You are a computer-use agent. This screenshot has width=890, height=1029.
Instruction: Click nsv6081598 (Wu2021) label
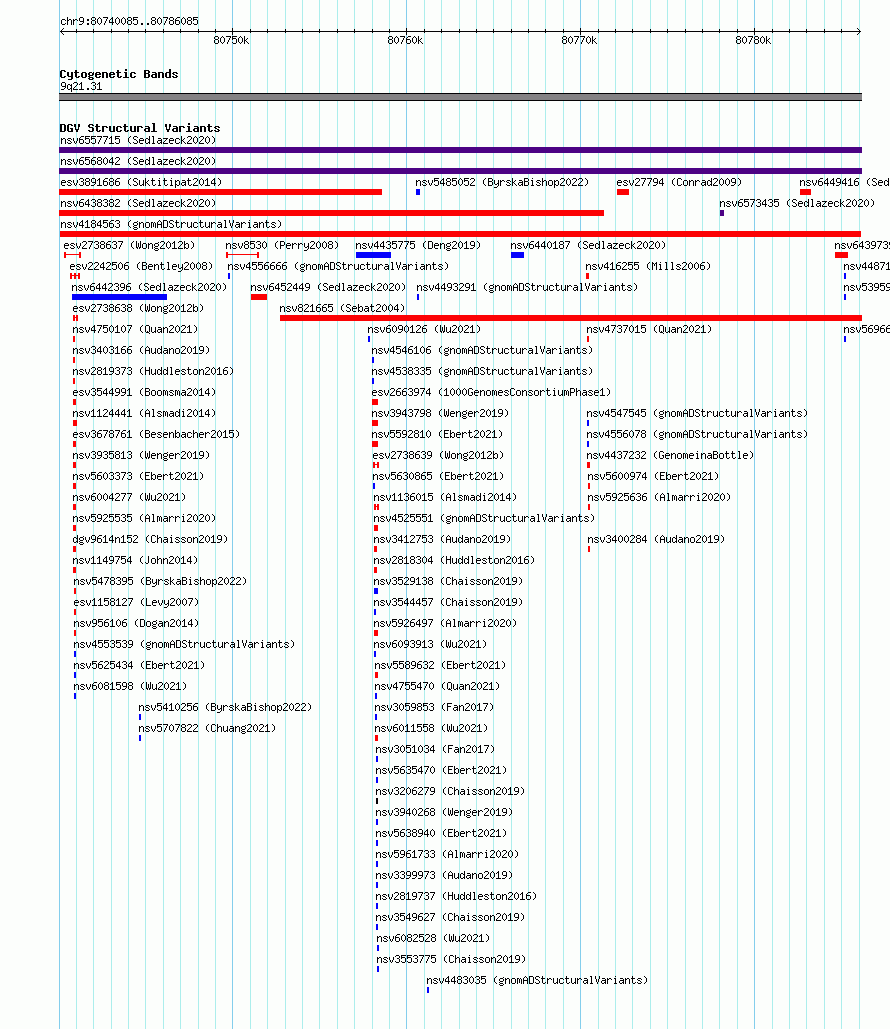[x=130, y=686]
